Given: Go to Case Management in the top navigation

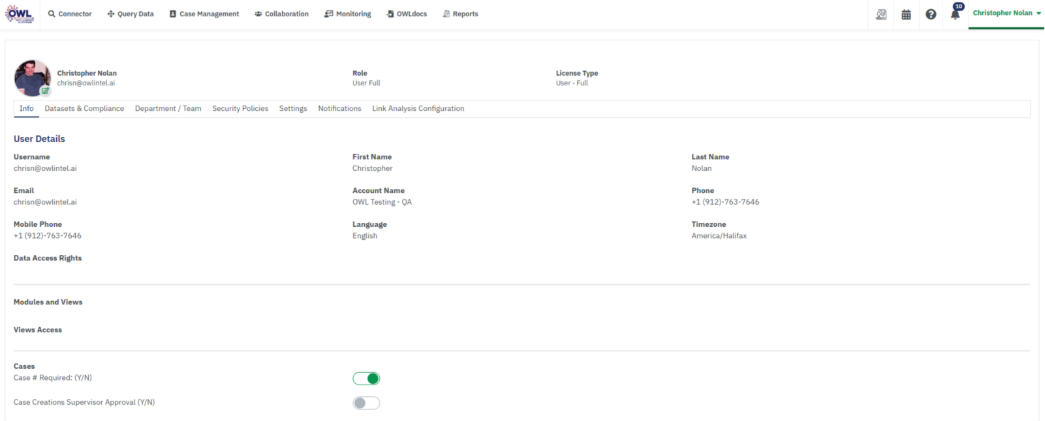Looking at the screenshot, I should 204,14.
